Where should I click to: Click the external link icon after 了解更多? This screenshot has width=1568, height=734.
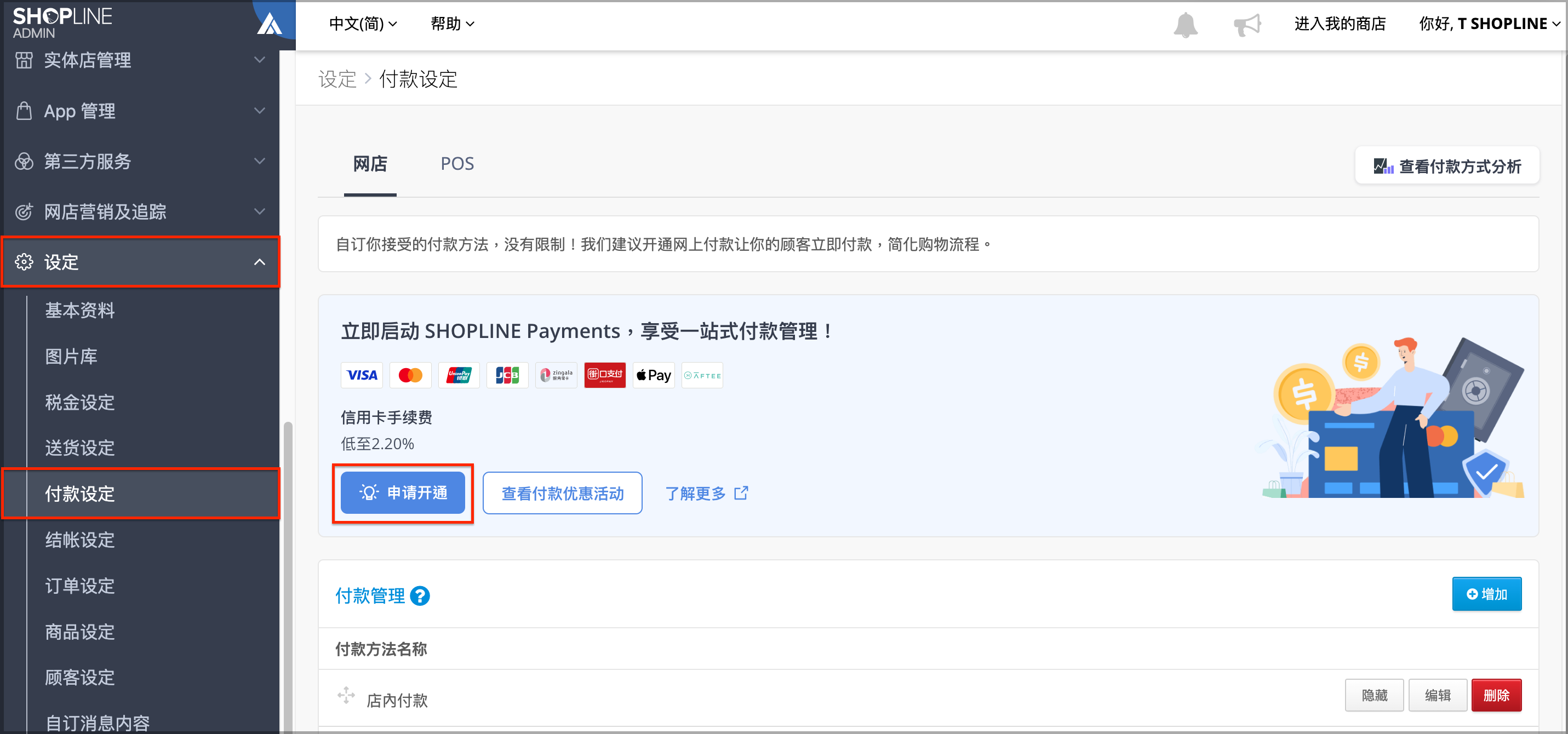tap(741, 493)
